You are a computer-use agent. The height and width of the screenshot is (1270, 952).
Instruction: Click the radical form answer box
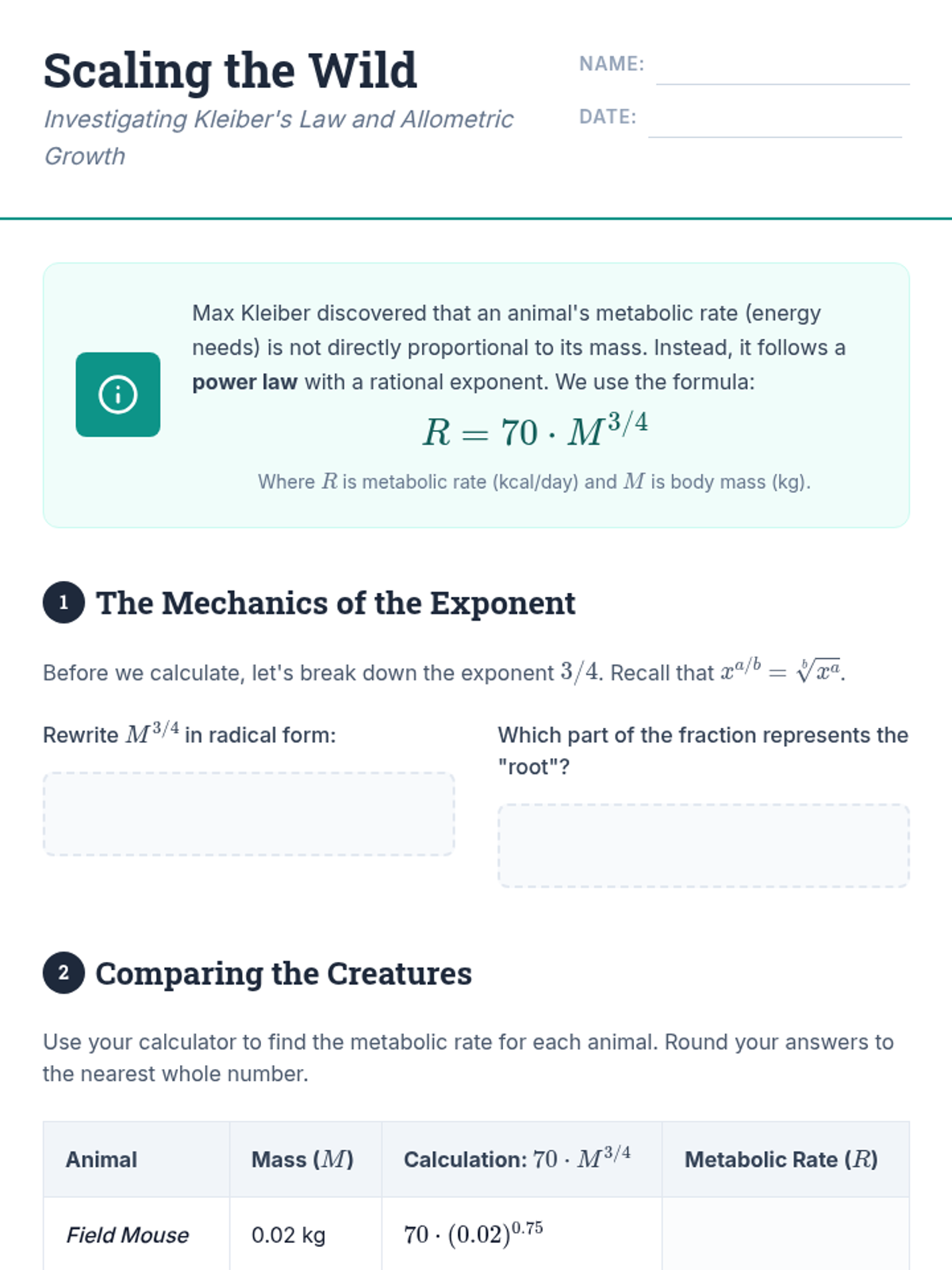[x=248, y=814]
